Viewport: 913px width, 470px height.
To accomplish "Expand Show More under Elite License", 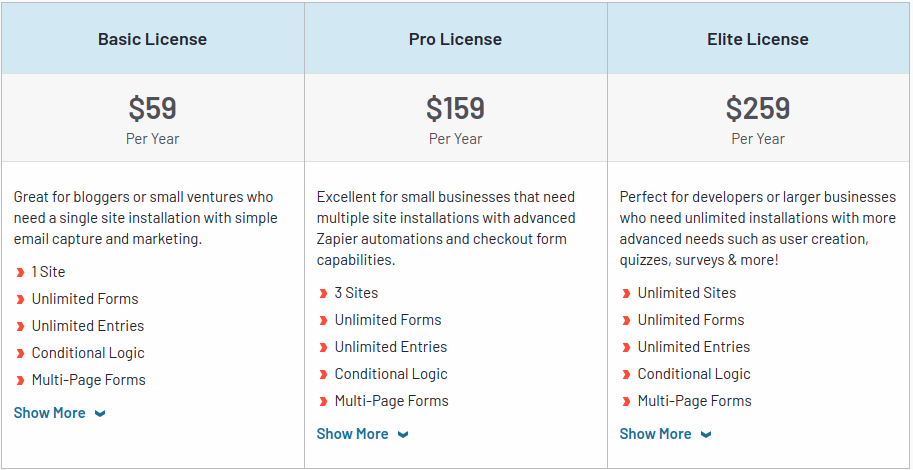I will pos(656,434).
